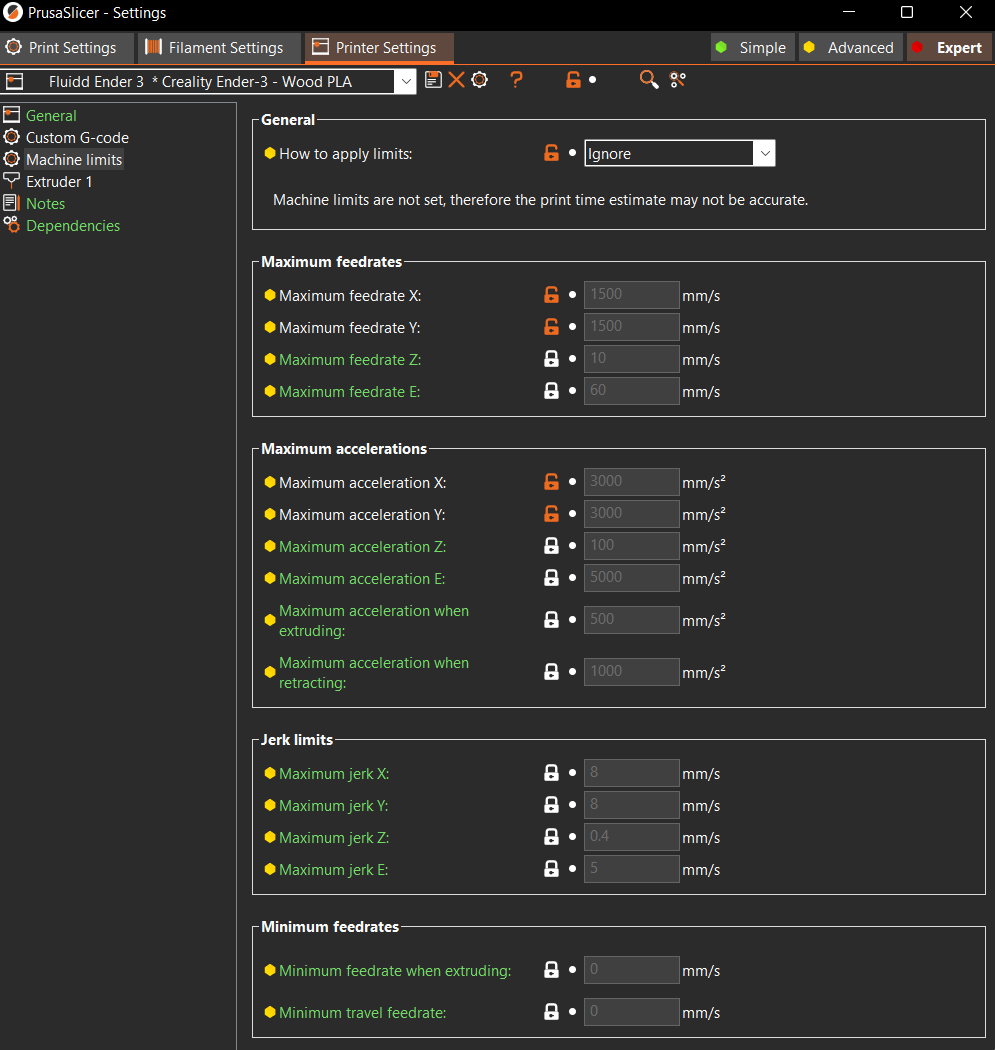Click the unlocked lock for Maximum acceleration Y
The height and width of the screenshot is (1050, 995).
coord(551,514)
